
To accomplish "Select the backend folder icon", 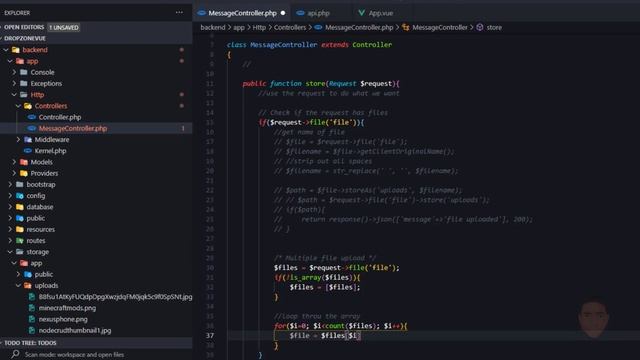I will 16,50.
